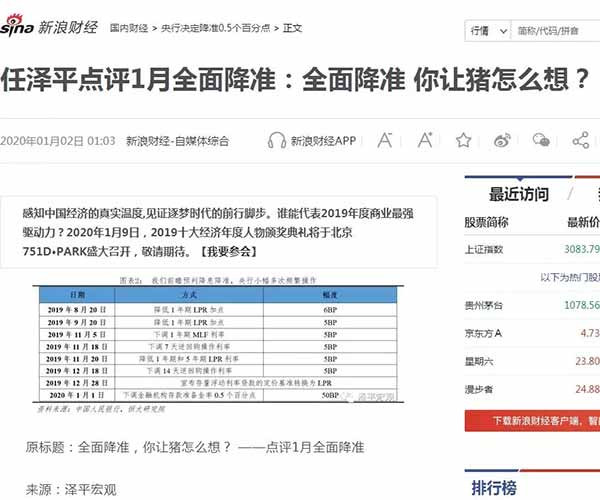Screen dimensions: 600x500
Task: Open 星期六 stock link
Action: coord(479,361)
